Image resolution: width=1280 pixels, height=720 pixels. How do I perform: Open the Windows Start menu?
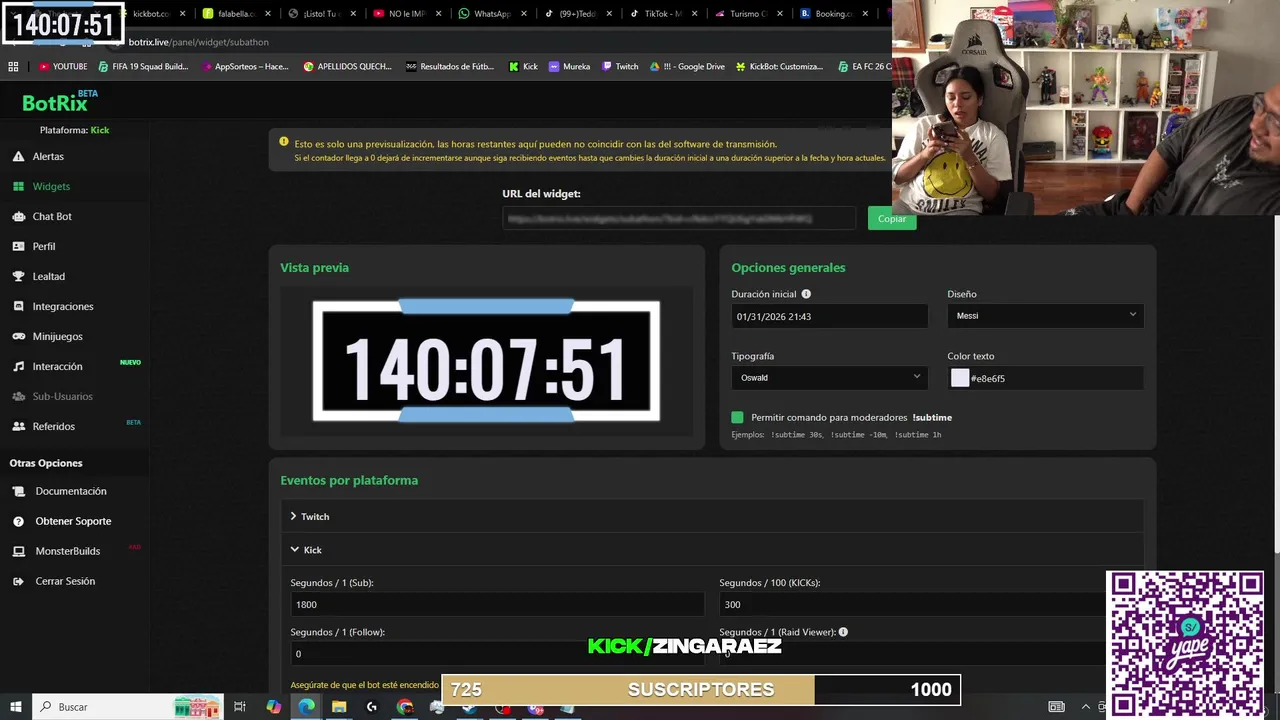pos(16,707)
